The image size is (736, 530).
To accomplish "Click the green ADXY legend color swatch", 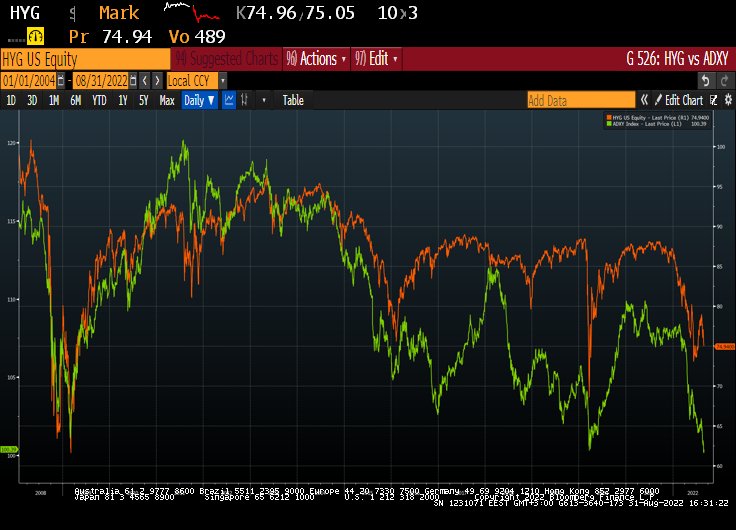I will click(609, 124).
